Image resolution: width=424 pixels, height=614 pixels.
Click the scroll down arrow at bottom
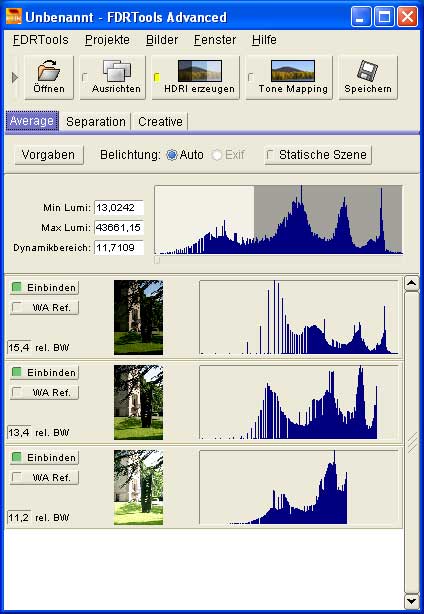pyautogui.click(x=411, y=600)
